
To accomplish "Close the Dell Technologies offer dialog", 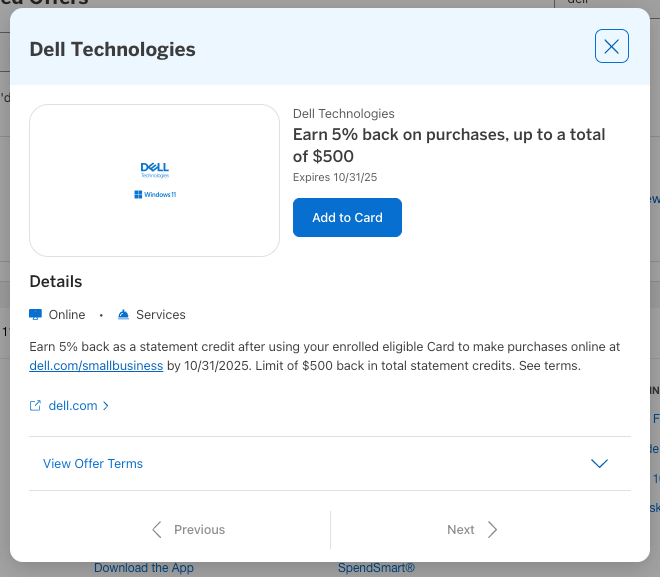I will click(611, 46).
